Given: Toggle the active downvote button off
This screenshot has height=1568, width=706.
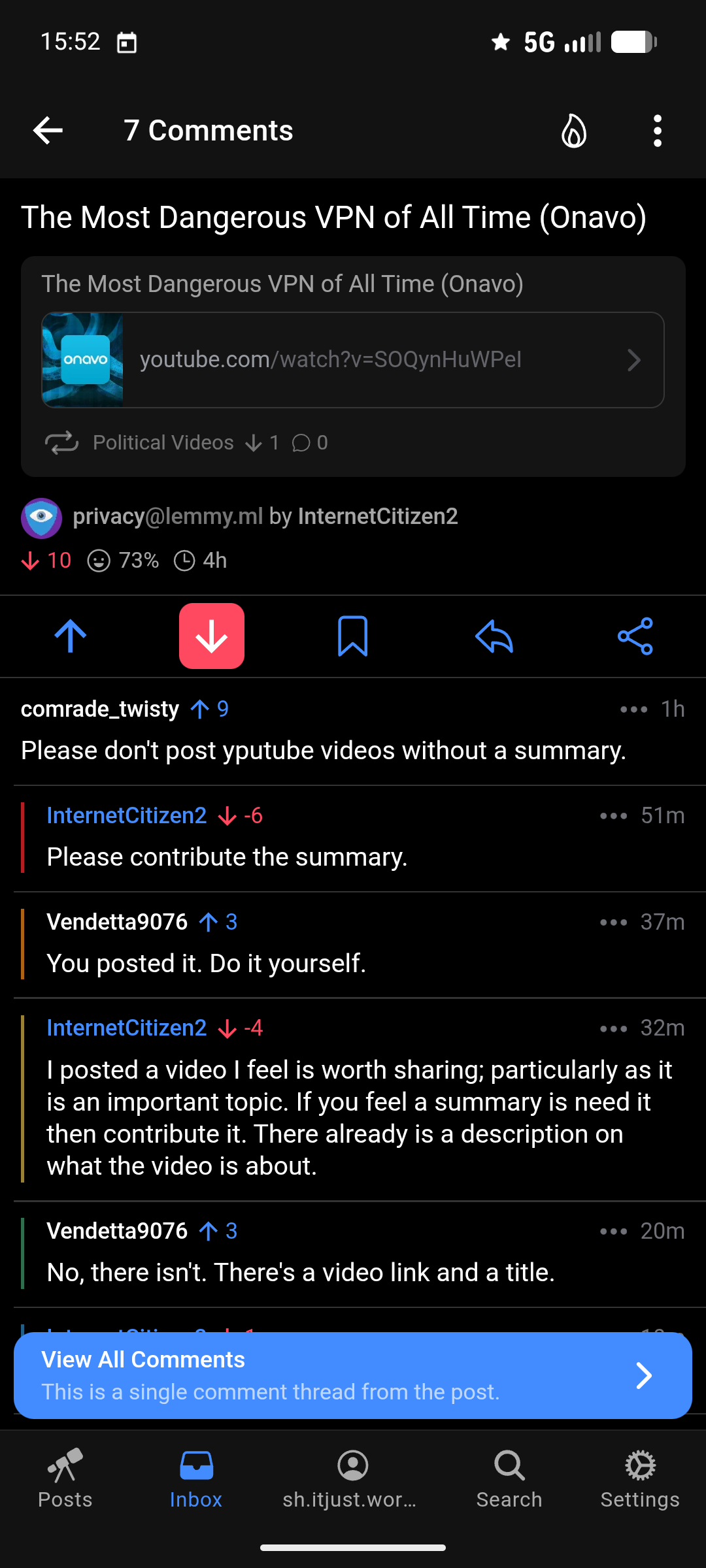Looking at the screenshot, I should click(x=212, y=636).
